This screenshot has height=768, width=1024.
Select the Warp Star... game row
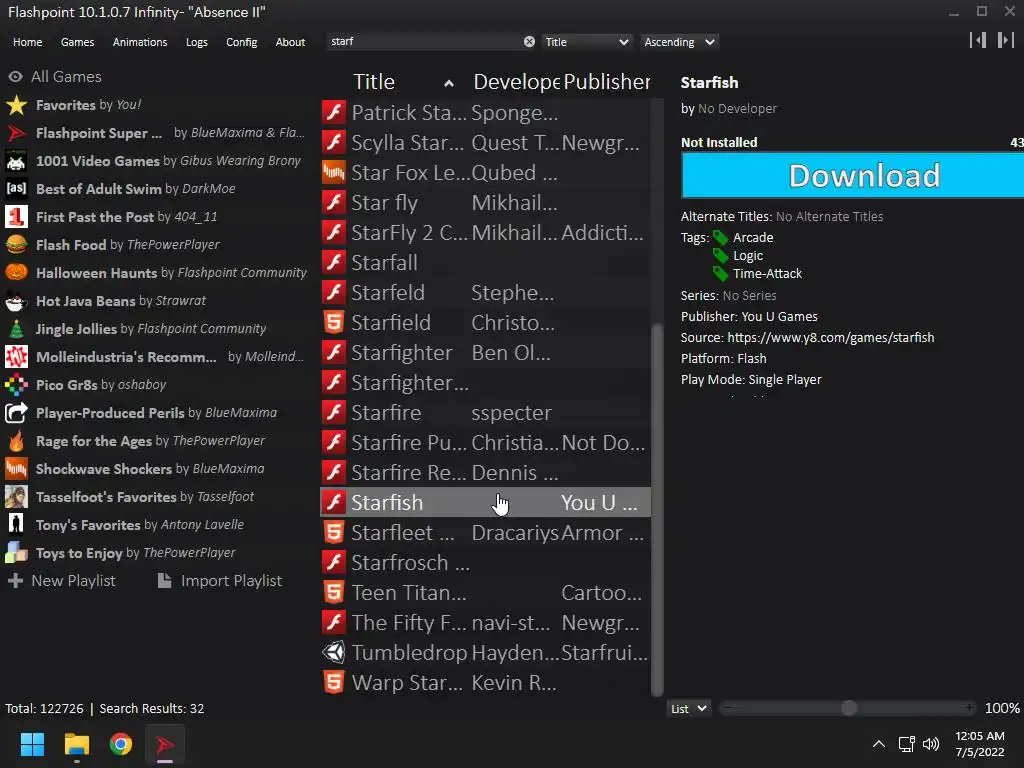[x=485, y=682]
